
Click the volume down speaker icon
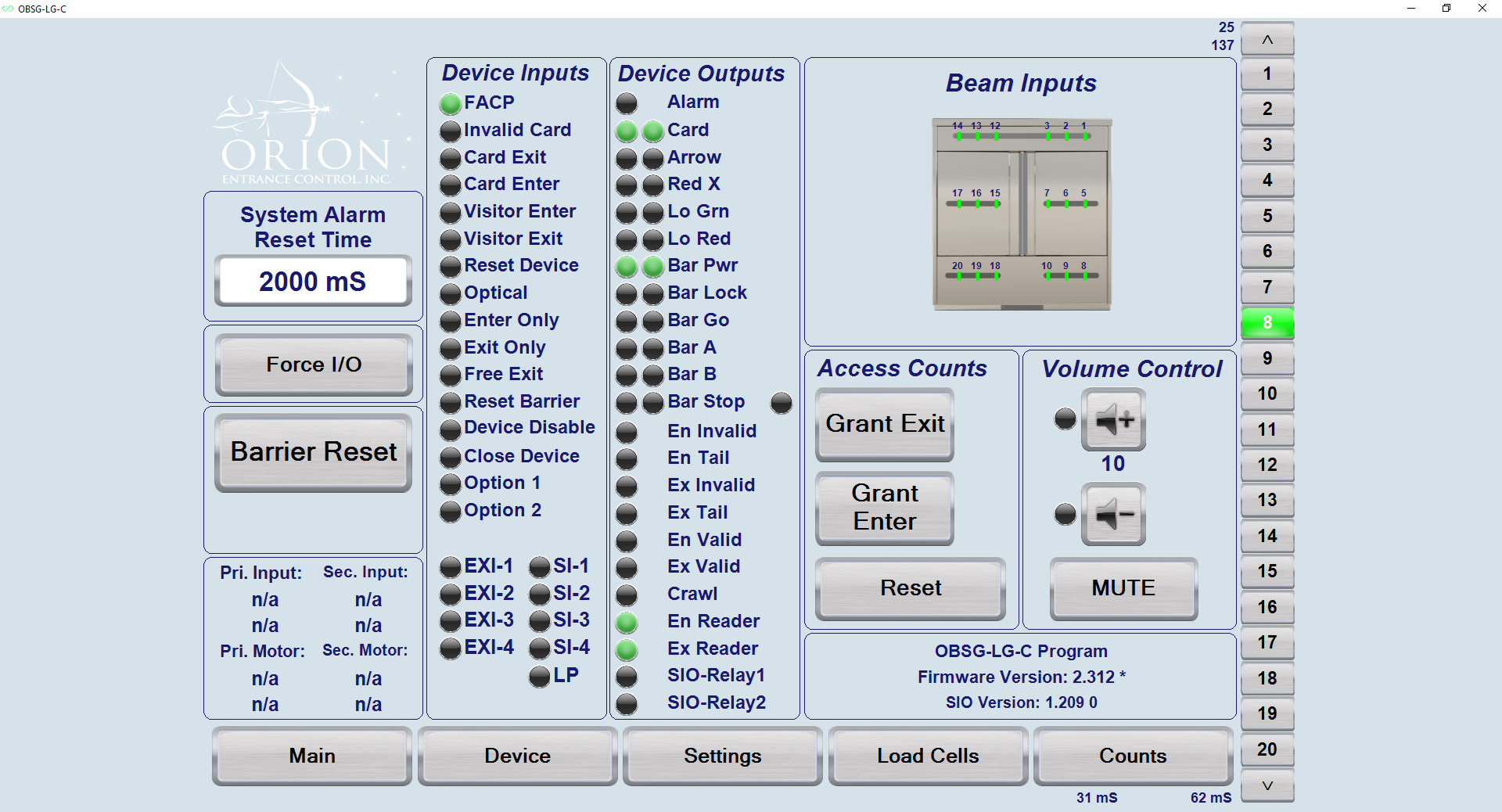click(x=1113, y=514)
